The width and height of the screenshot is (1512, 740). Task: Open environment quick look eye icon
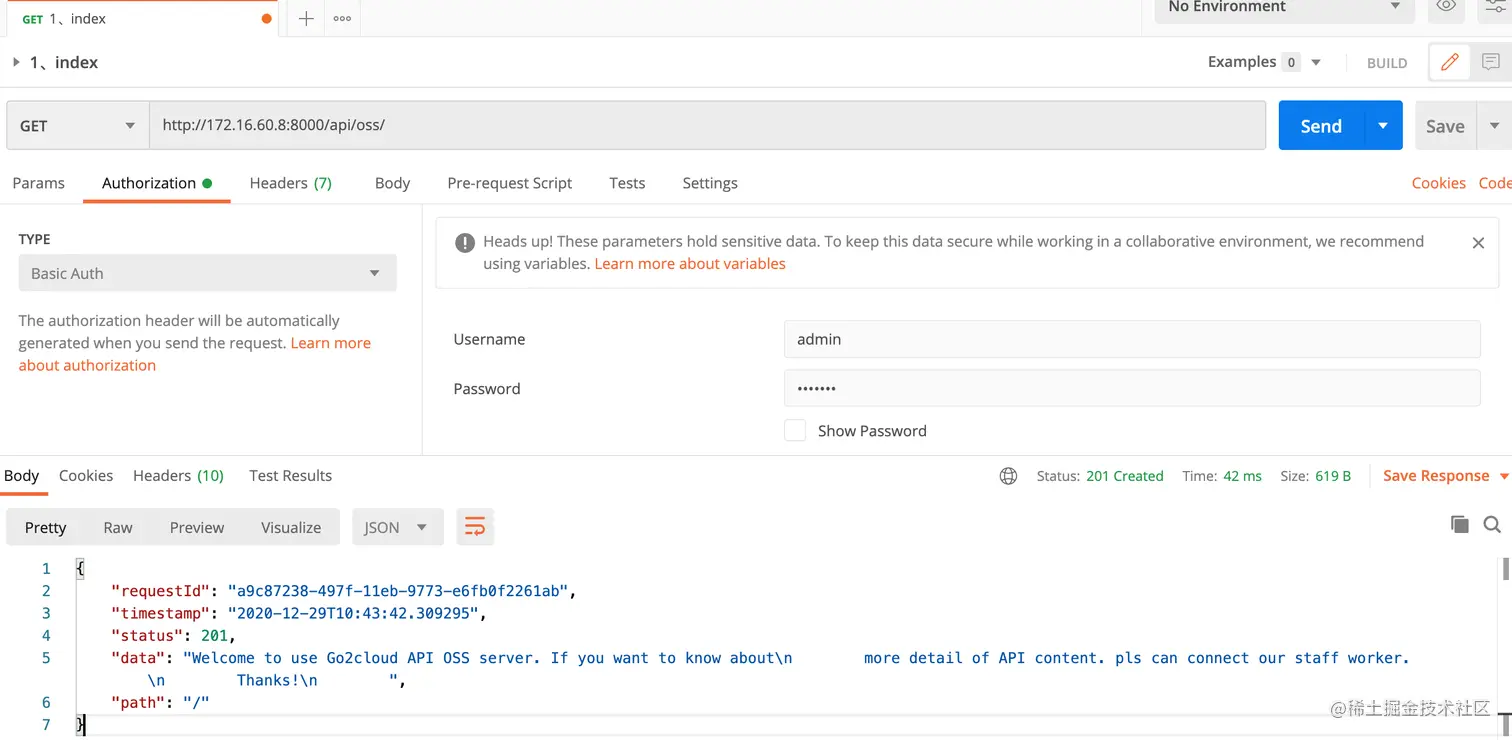coord(1446,6)
